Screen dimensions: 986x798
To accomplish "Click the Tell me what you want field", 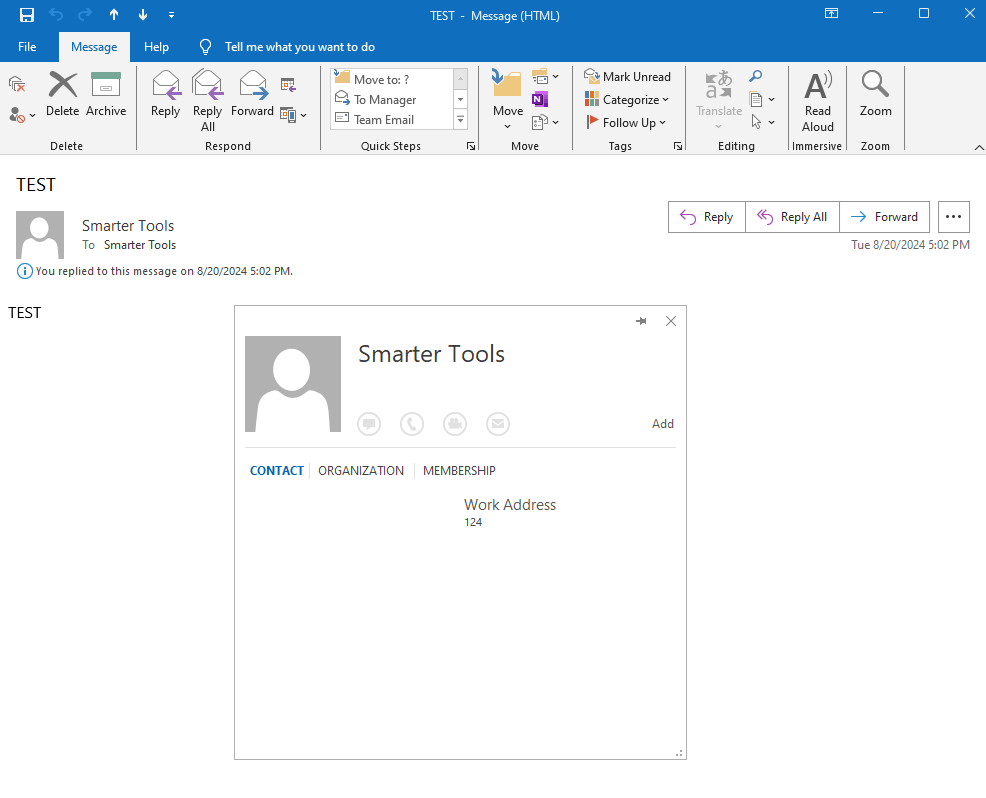I will [299, 47].
